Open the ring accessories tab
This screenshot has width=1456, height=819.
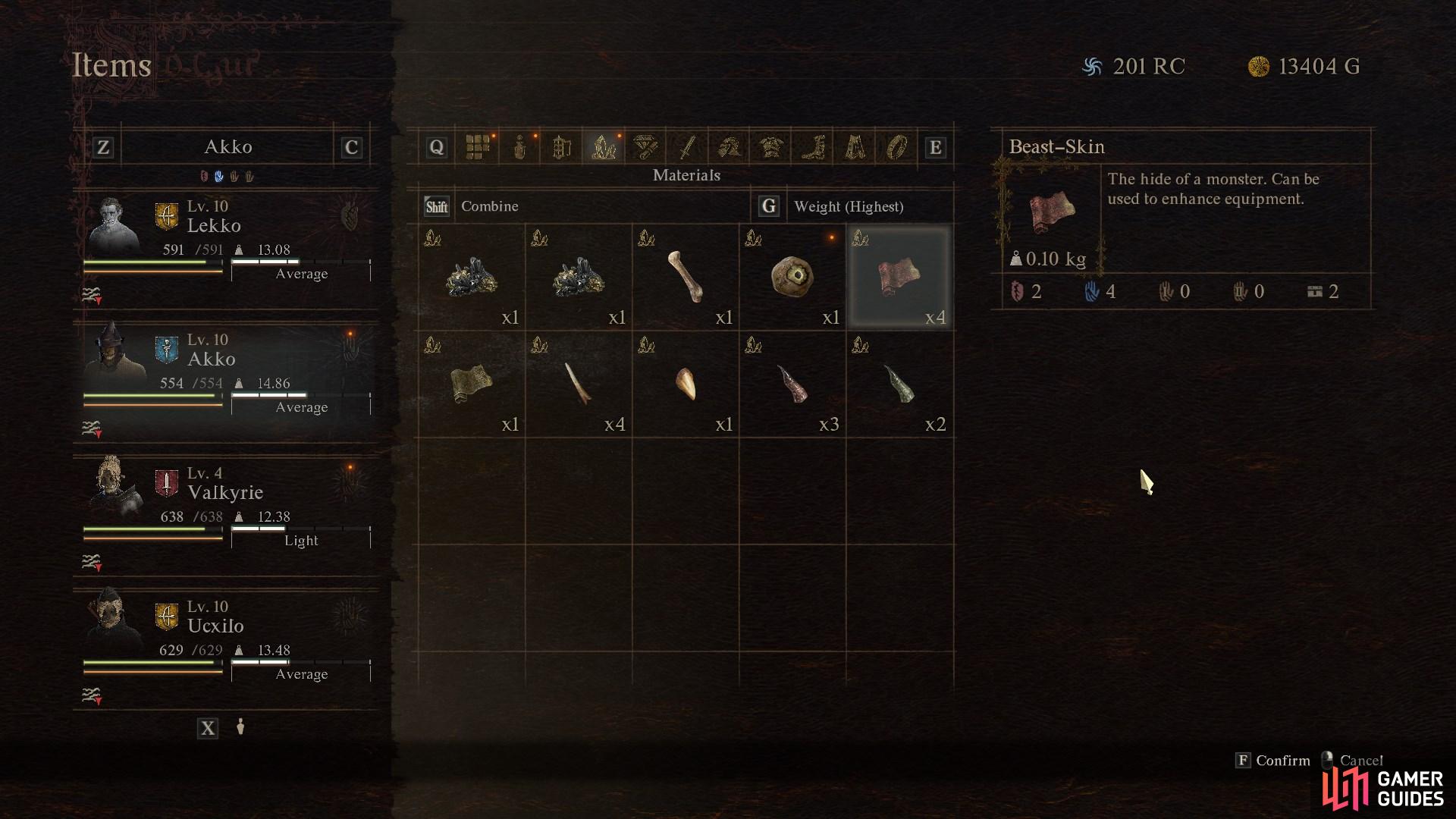coord(896,147)
